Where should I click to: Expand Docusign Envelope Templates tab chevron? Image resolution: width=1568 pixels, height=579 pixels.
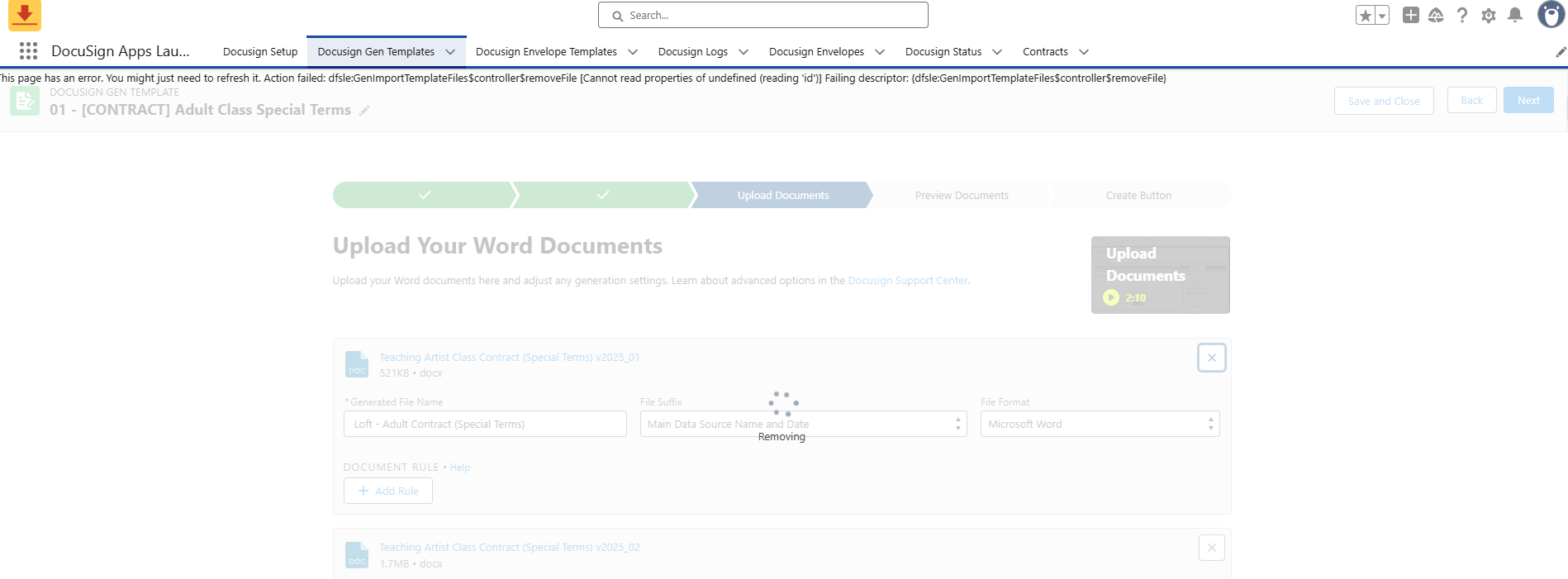633,52
